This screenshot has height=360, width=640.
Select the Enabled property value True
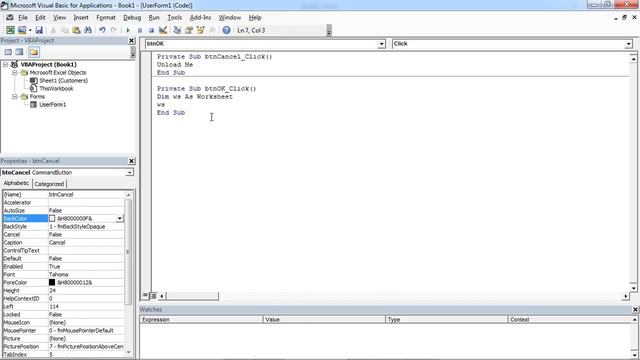pyautogui.click(x=54, y=267)
